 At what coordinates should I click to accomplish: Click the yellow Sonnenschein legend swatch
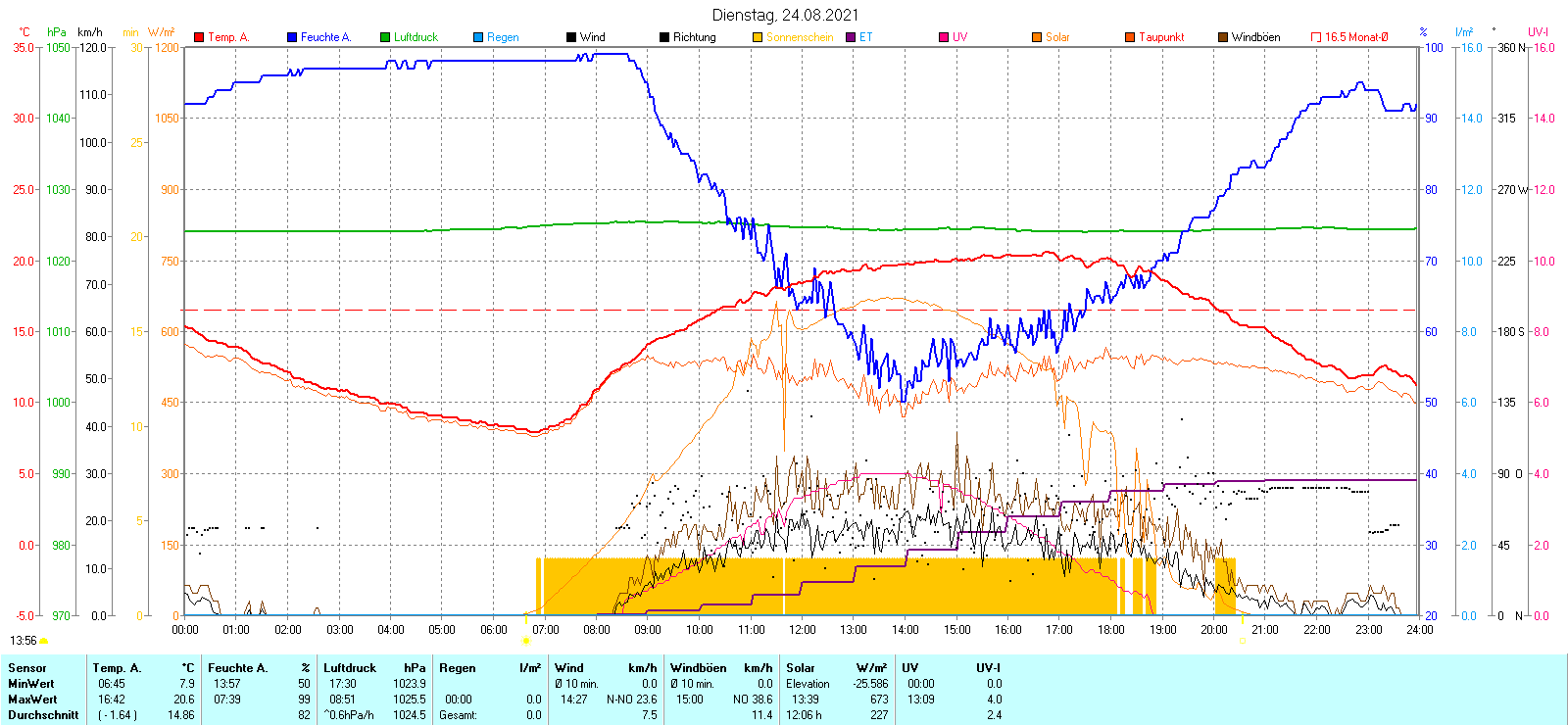[758, 37]
